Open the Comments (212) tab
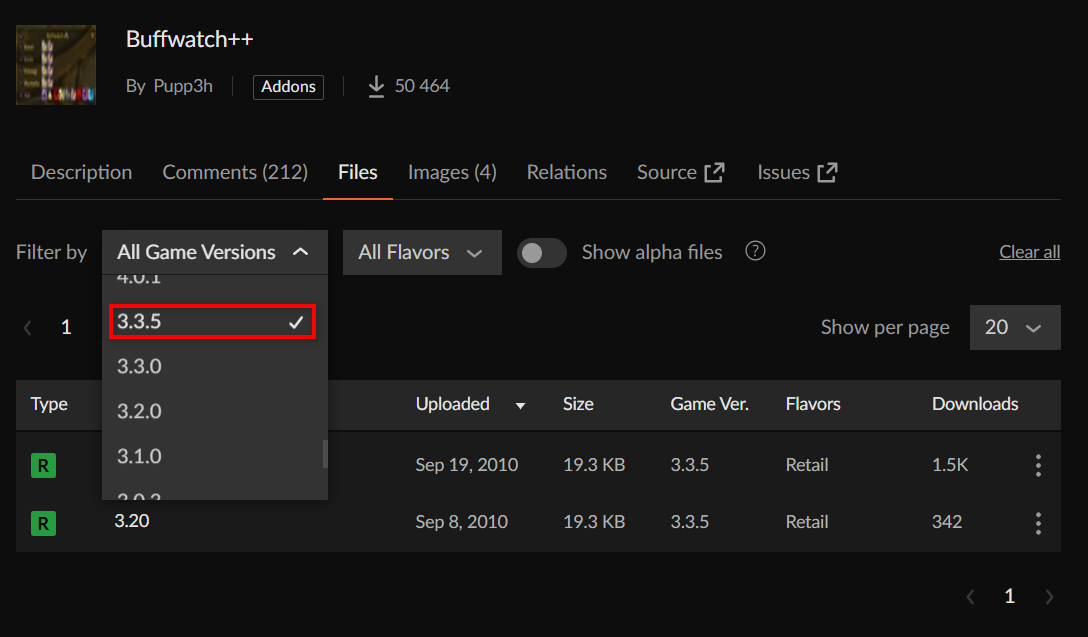1088x637 pixels. point(235,172)
